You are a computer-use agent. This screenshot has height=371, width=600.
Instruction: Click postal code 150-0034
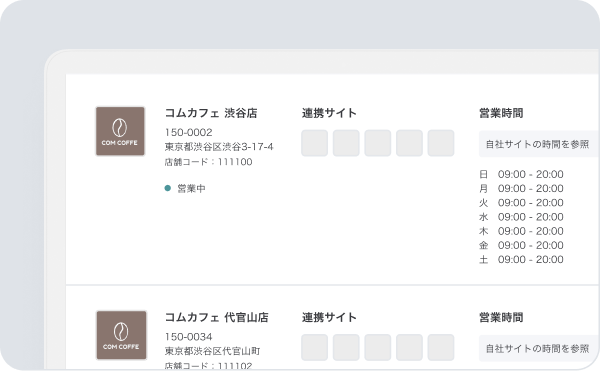[x=188, y=337]
